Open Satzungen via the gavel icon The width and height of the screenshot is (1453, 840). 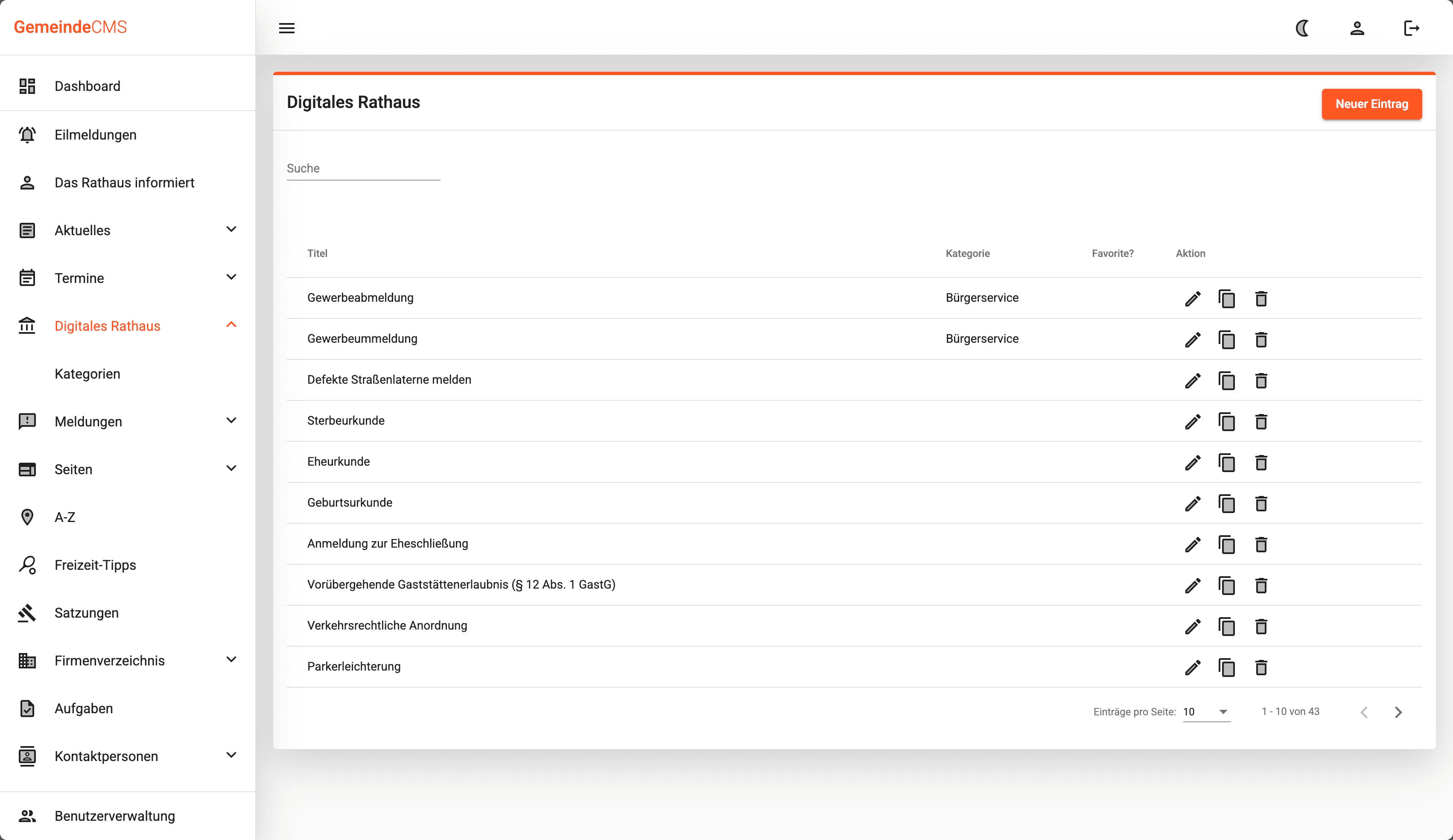pos(26,612)
